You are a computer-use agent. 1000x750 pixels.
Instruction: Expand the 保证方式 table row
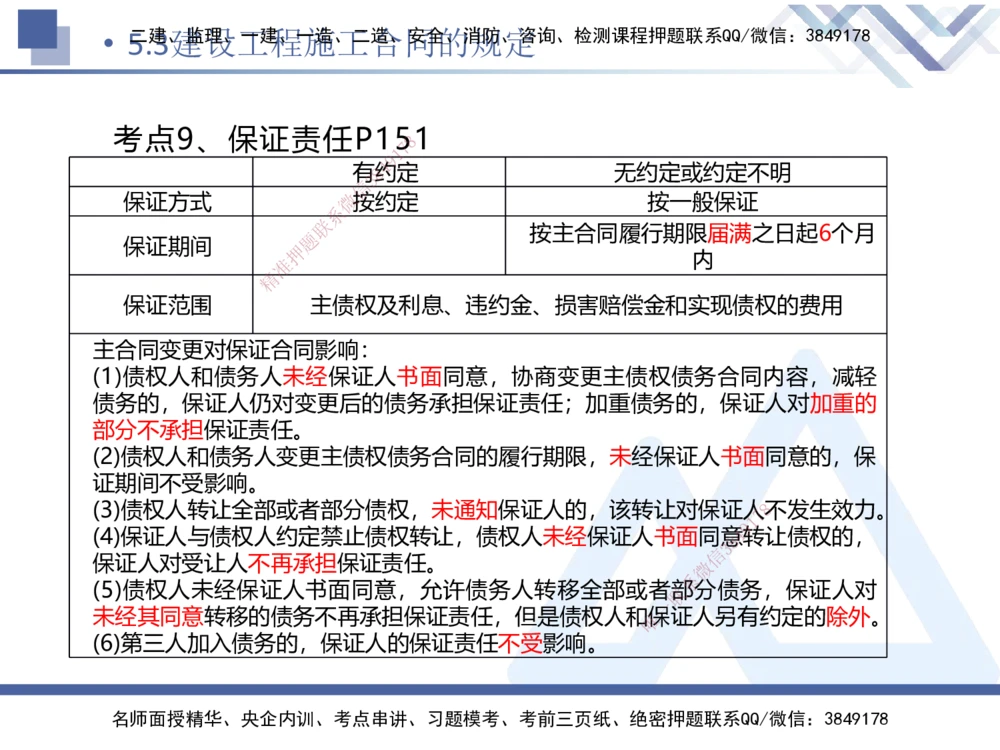tap(167, 202)
